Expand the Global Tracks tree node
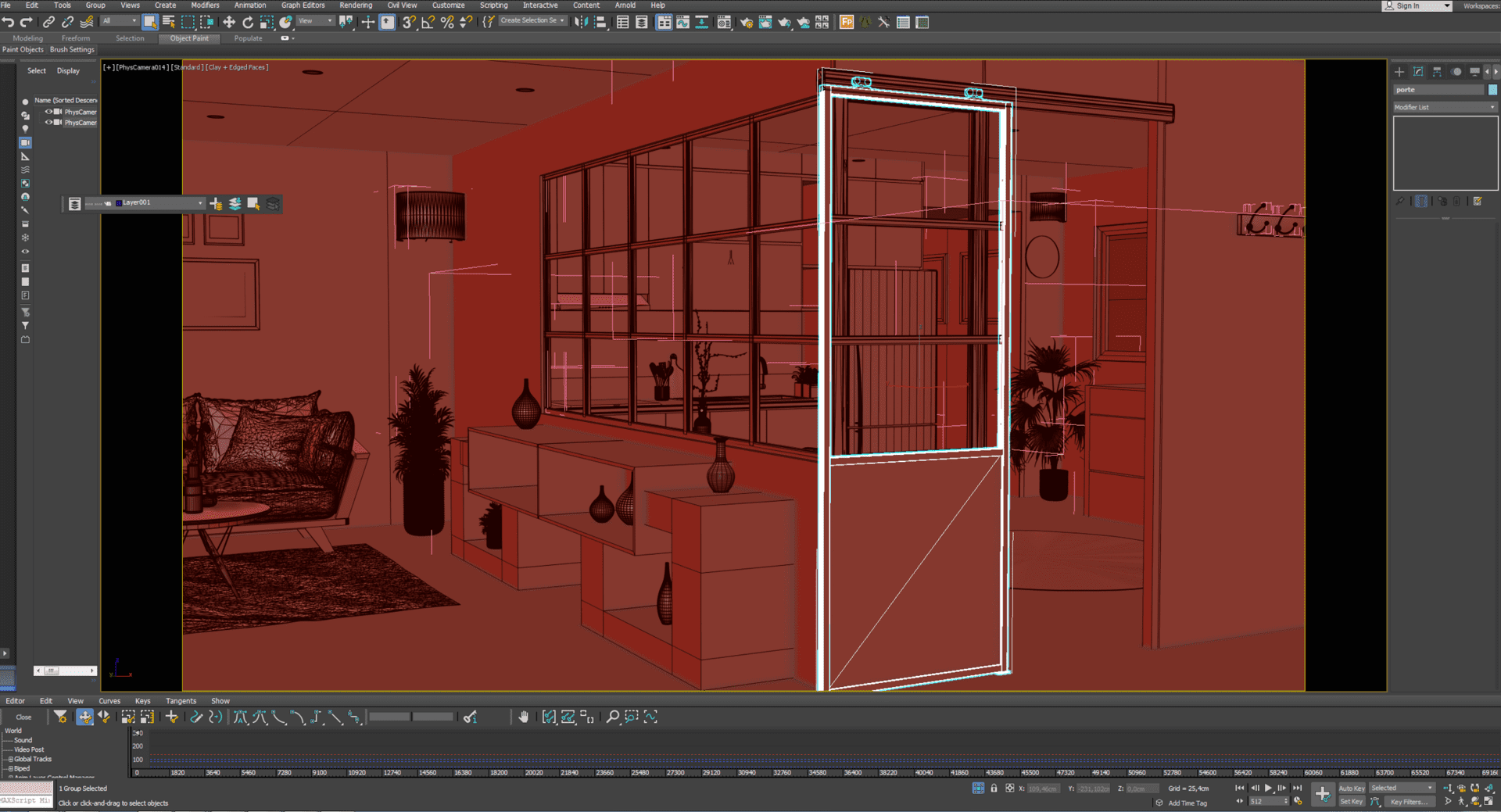This screenshot has height=812, width=1501. click(x=10, y=760)
